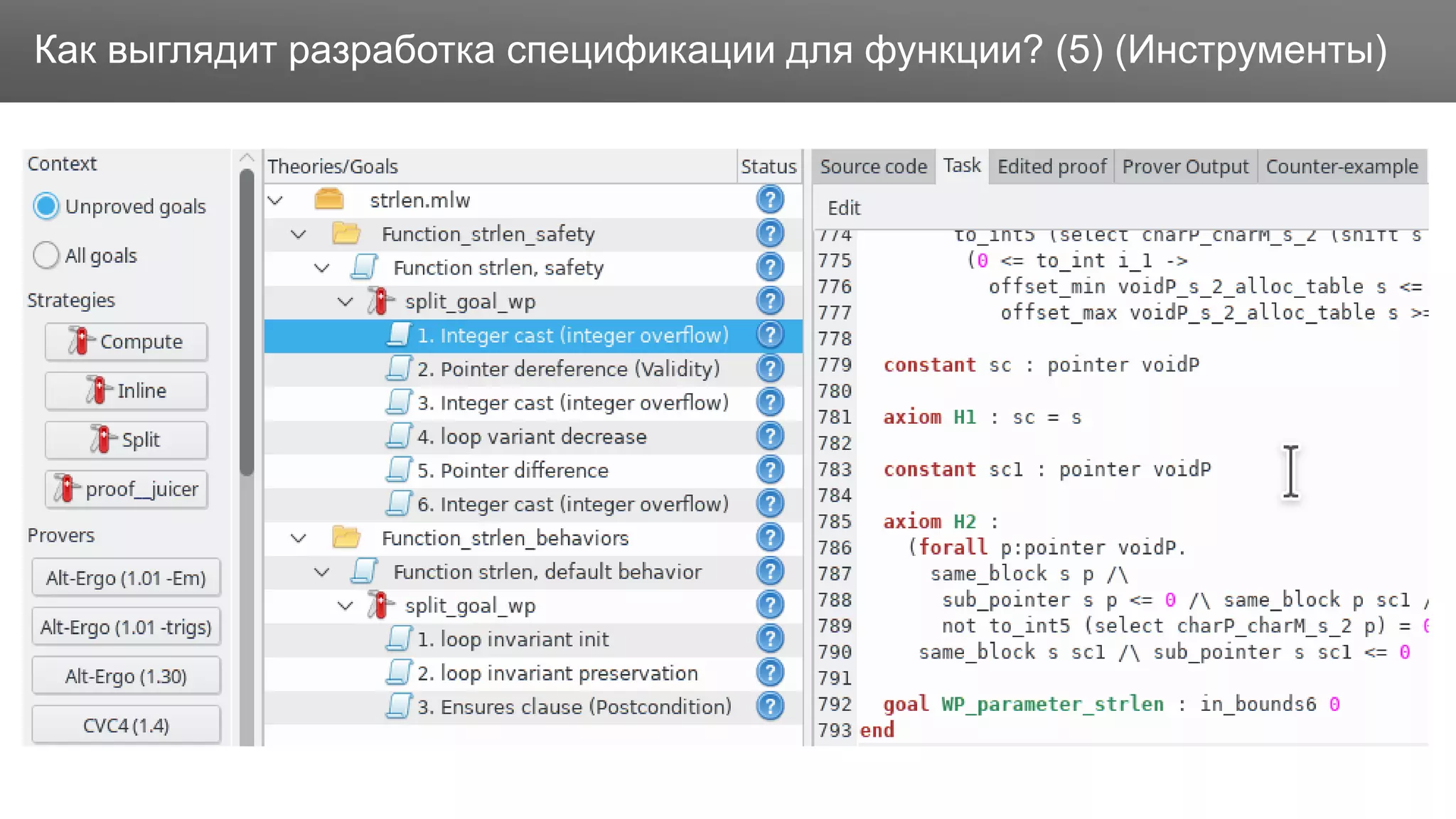Click the scroll icon of 3. Ensures clause
Screen dimensions: 1456x819
[x=399, y=706]
